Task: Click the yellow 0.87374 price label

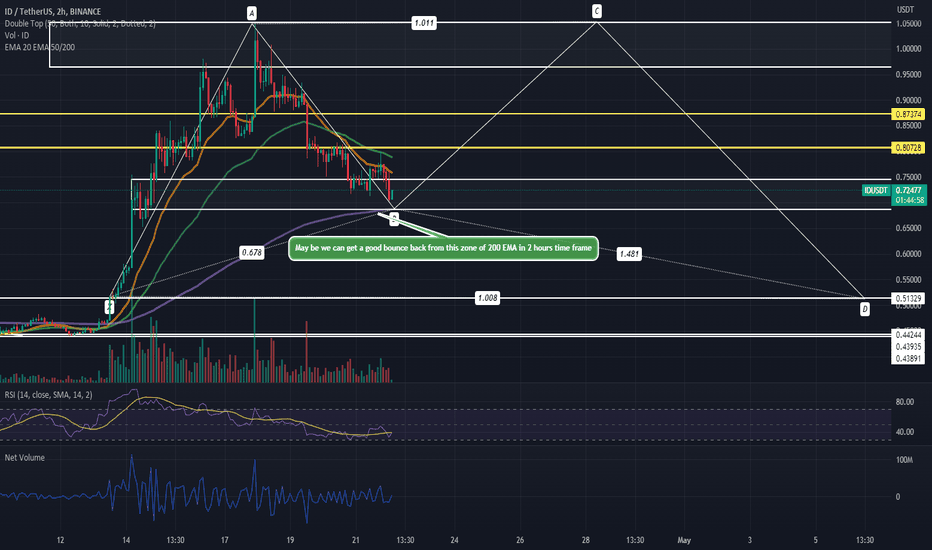Action: click(908, 114)
